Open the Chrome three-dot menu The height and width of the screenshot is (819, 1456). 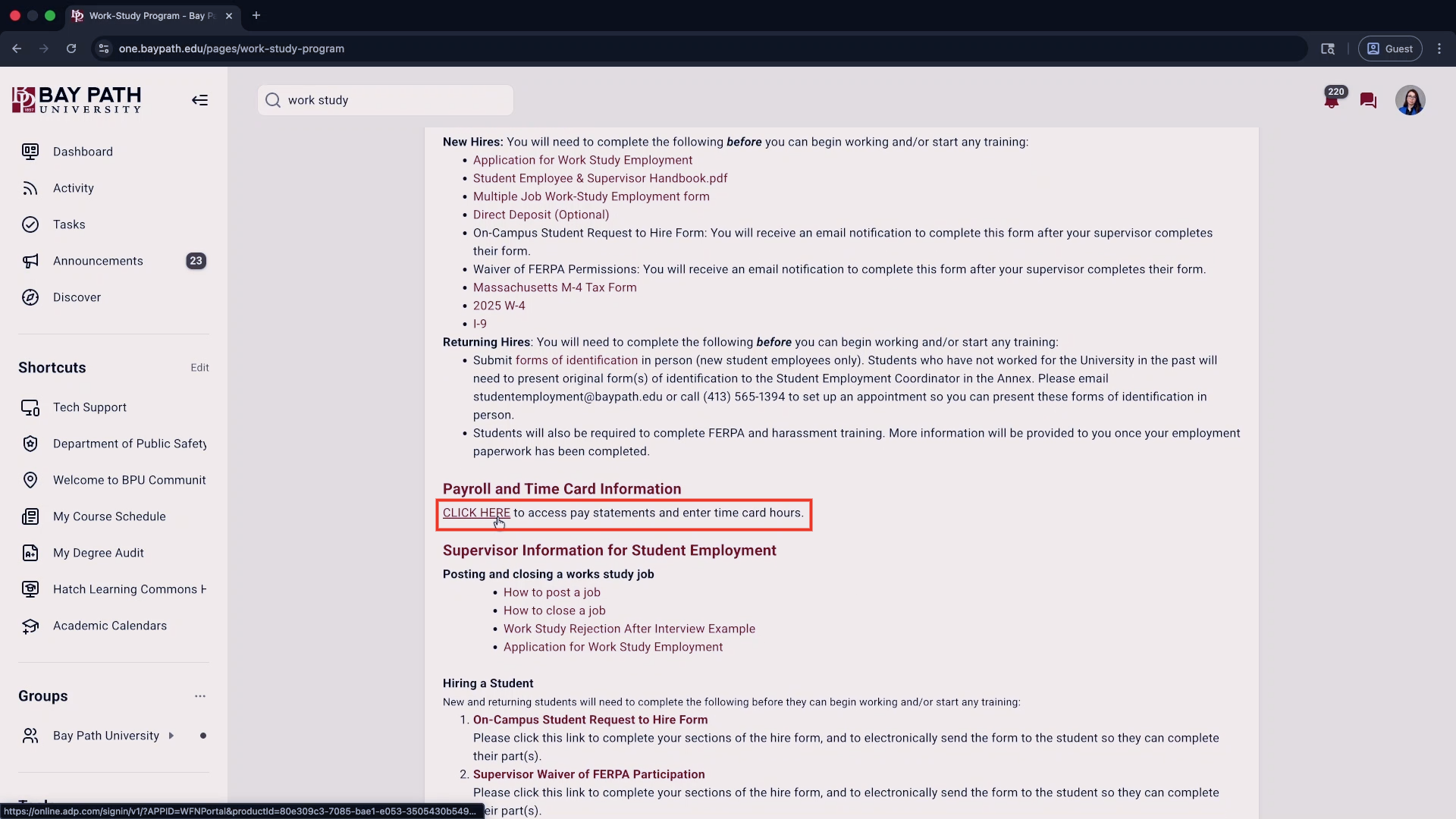pos(1439,49)
